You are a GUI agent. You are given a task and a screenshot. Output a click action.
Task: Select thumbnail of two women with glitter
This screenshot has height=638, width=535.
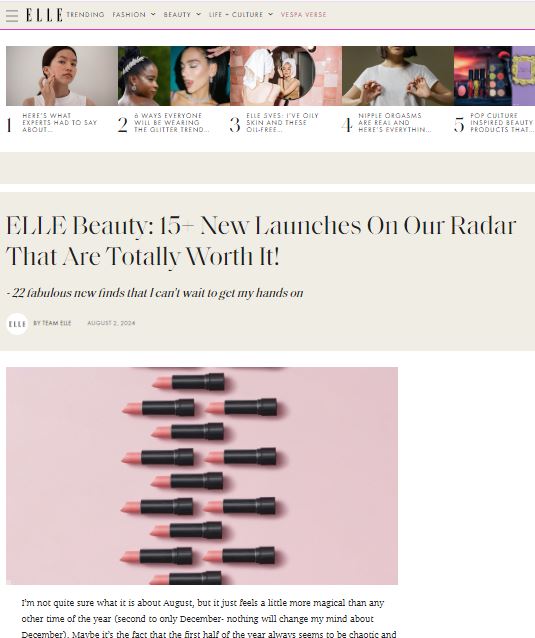pyautogui.click(x=174, y=76)
